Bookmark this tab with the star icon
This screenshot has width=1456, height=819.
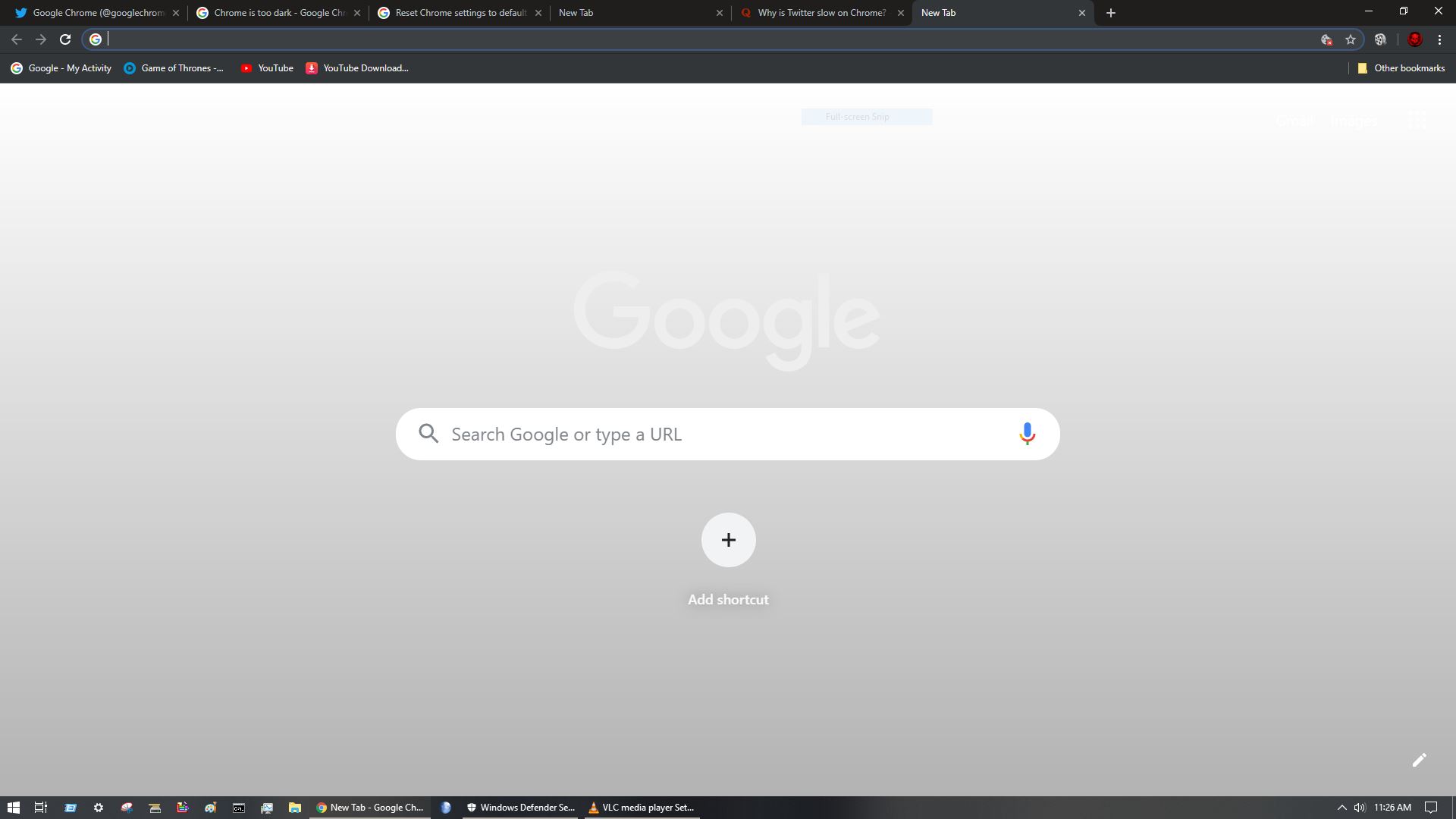tap(1351, 39)
